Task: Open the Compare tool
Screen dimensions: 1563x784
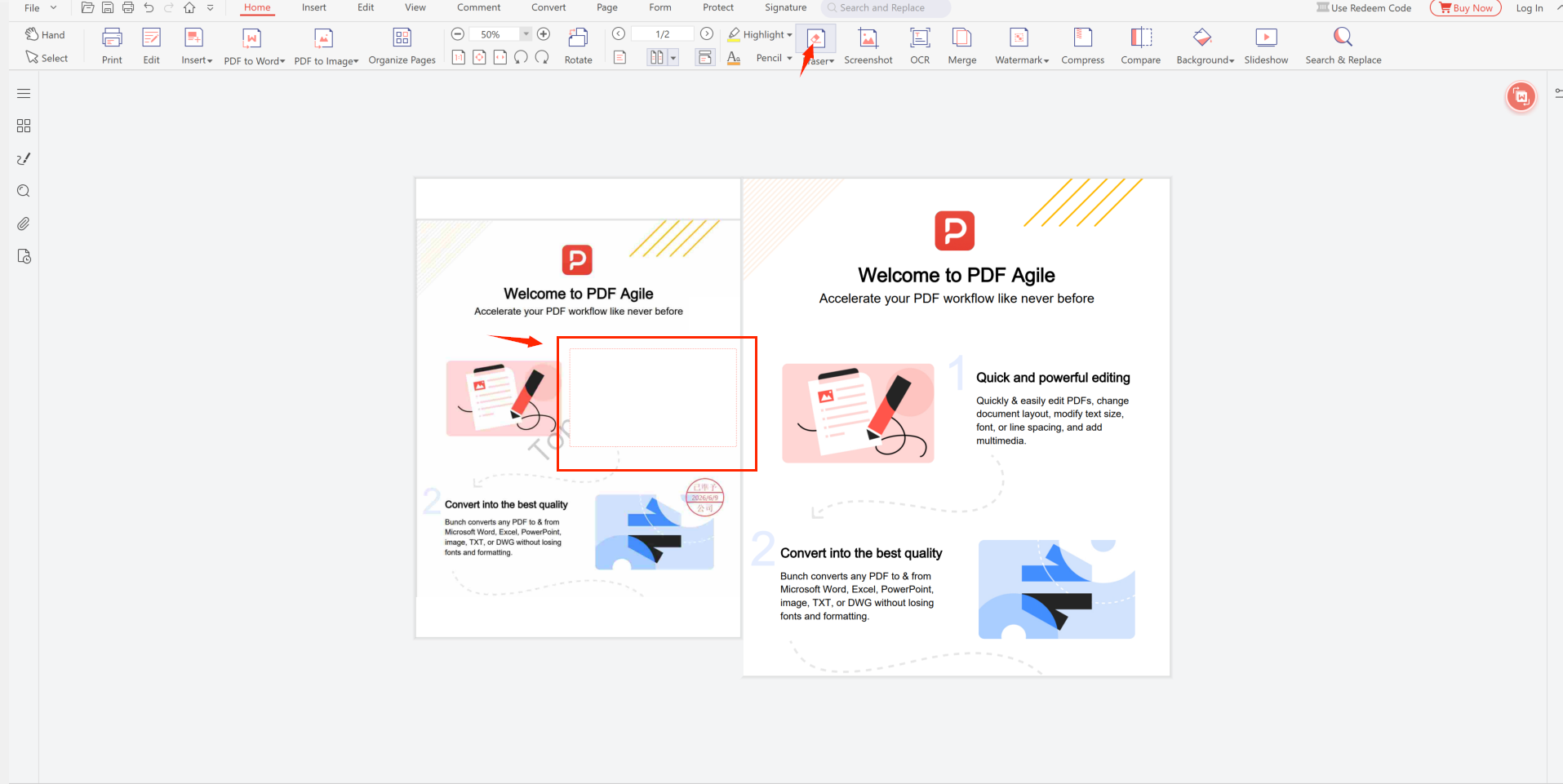Action: (x=1140, y=46)
